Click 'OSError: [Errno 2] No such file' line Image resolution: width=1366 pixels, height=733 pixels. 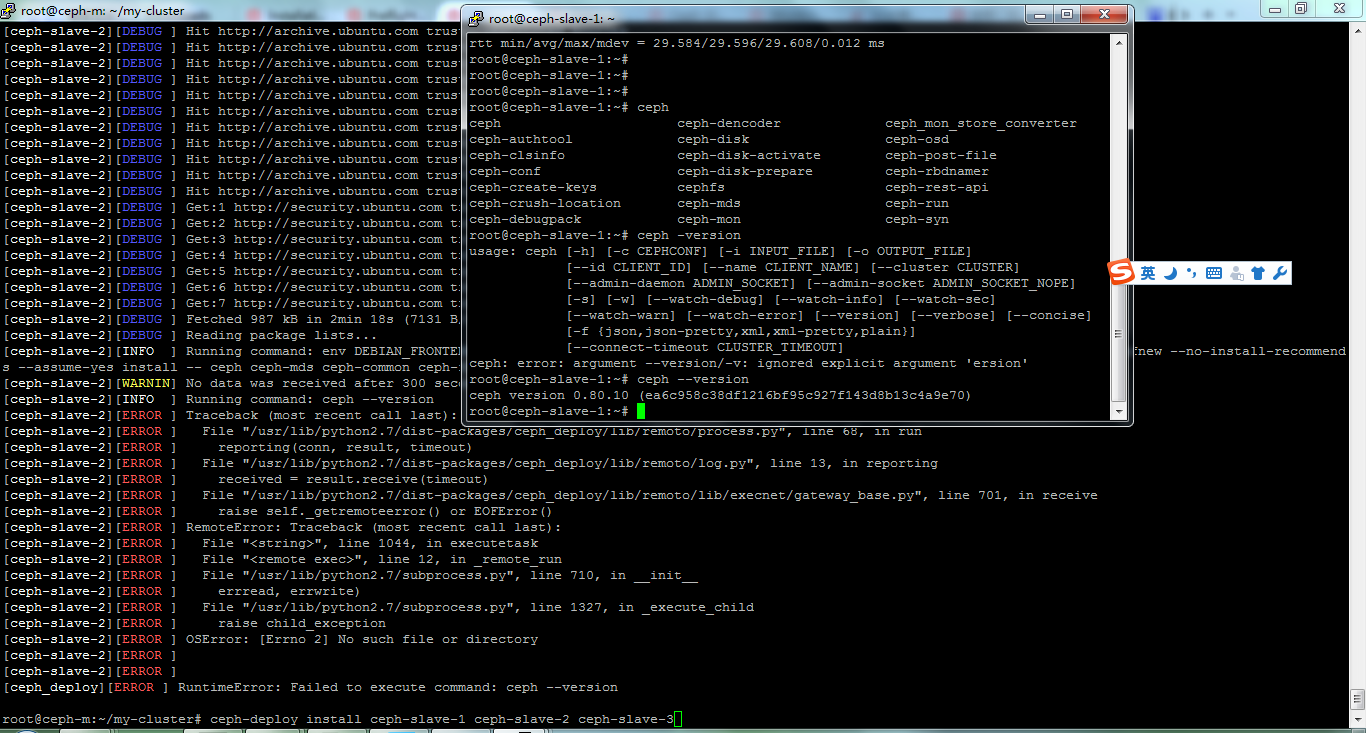point(362,639)
